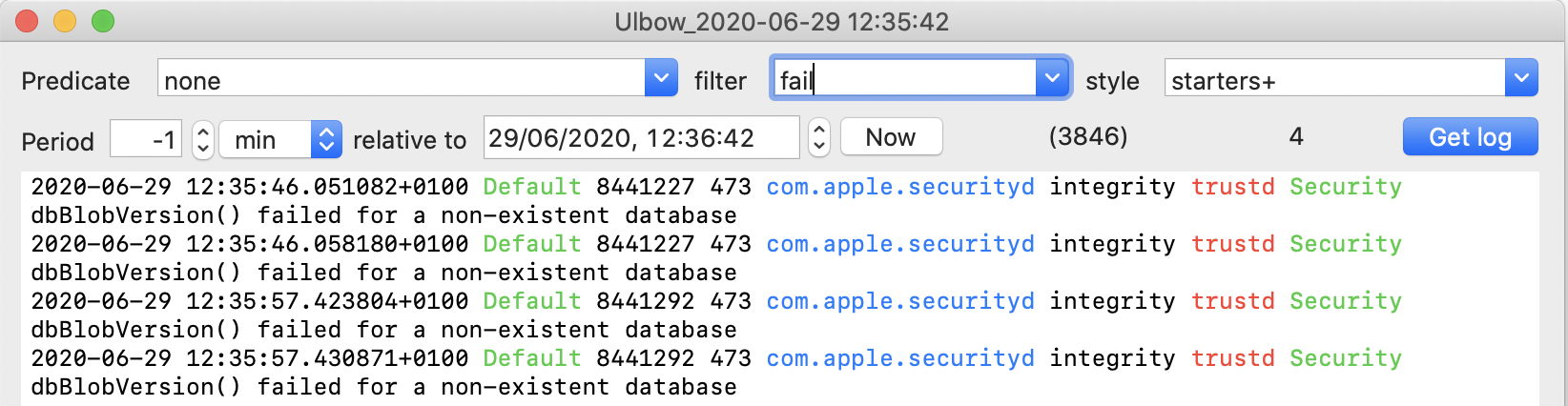Open the Predicate dropdown arrow
Screen dimensions: 1568x406
[661, 78]
